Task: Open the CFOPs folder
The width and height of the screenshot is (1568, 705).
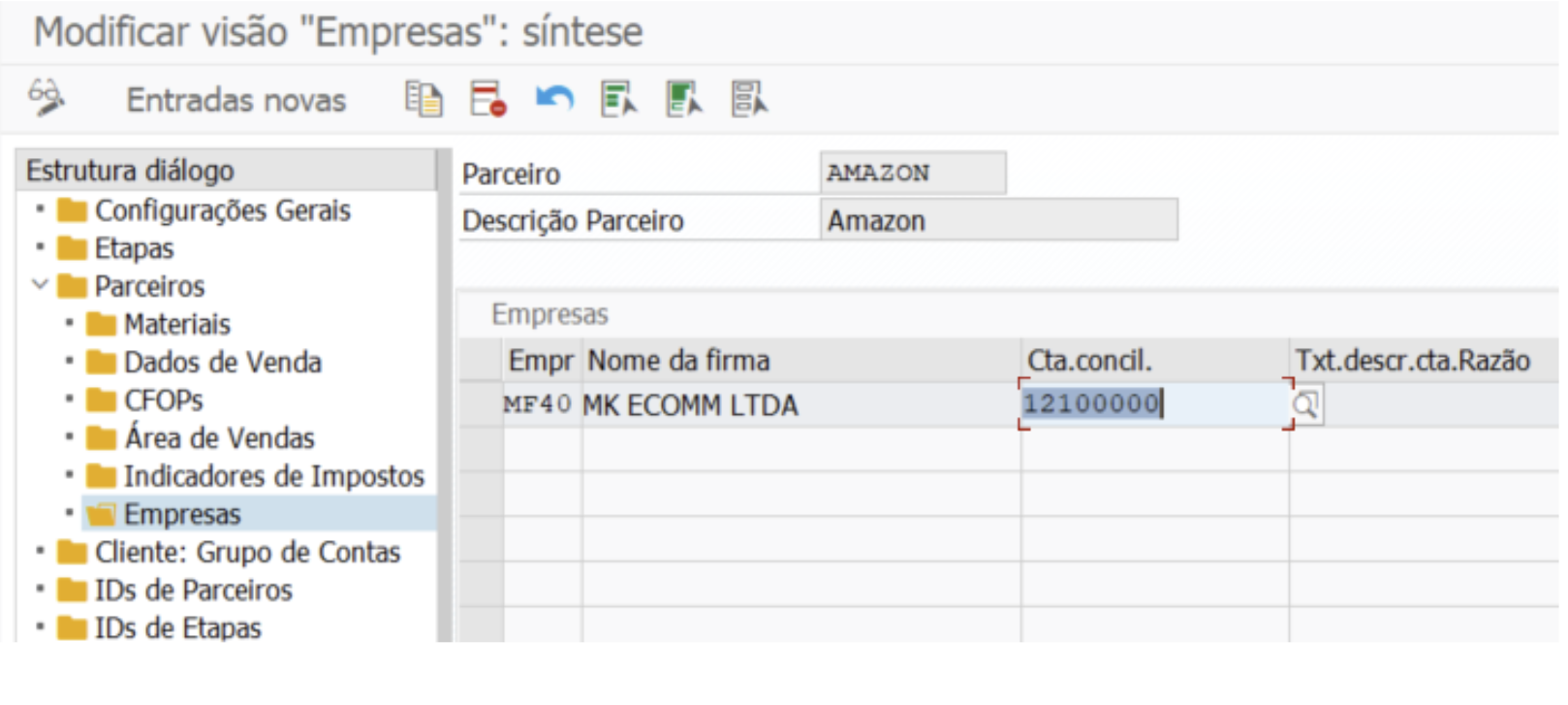Action: (x=163, y=400)
